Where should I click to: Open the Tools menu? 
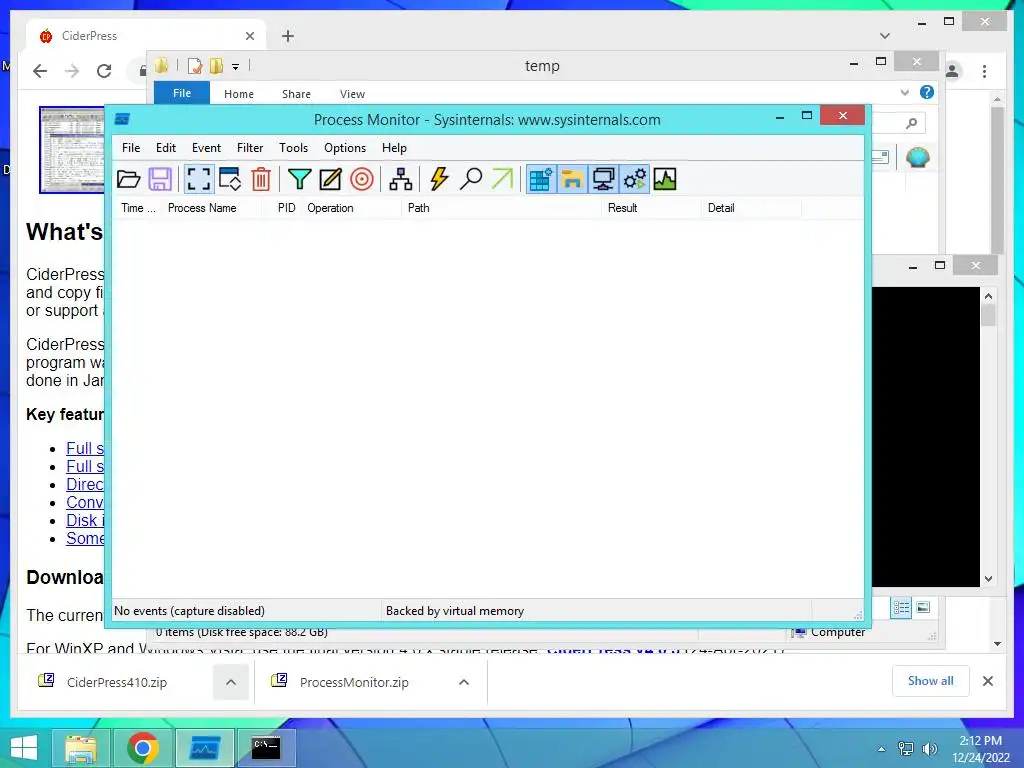(x=293, y=148)
